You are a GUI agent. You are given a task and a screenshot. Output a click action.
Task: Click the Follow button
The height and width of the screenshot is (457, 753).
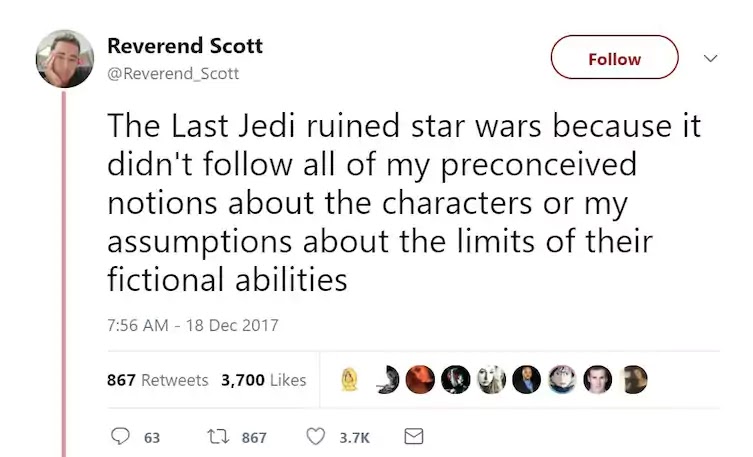(x=614, y=58)
